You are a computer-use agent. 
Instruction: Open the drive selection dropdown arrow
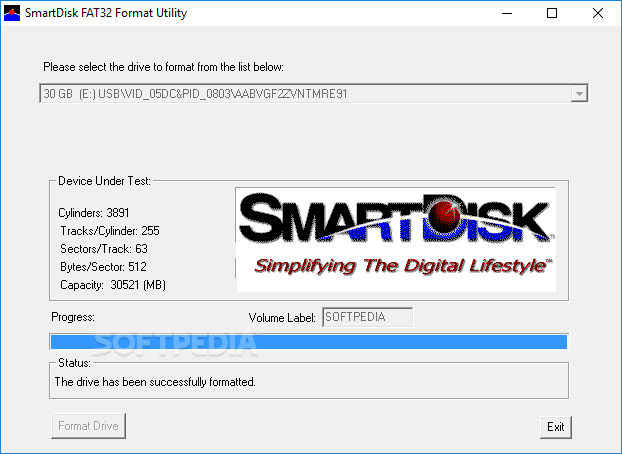click(x=579, y=94)
